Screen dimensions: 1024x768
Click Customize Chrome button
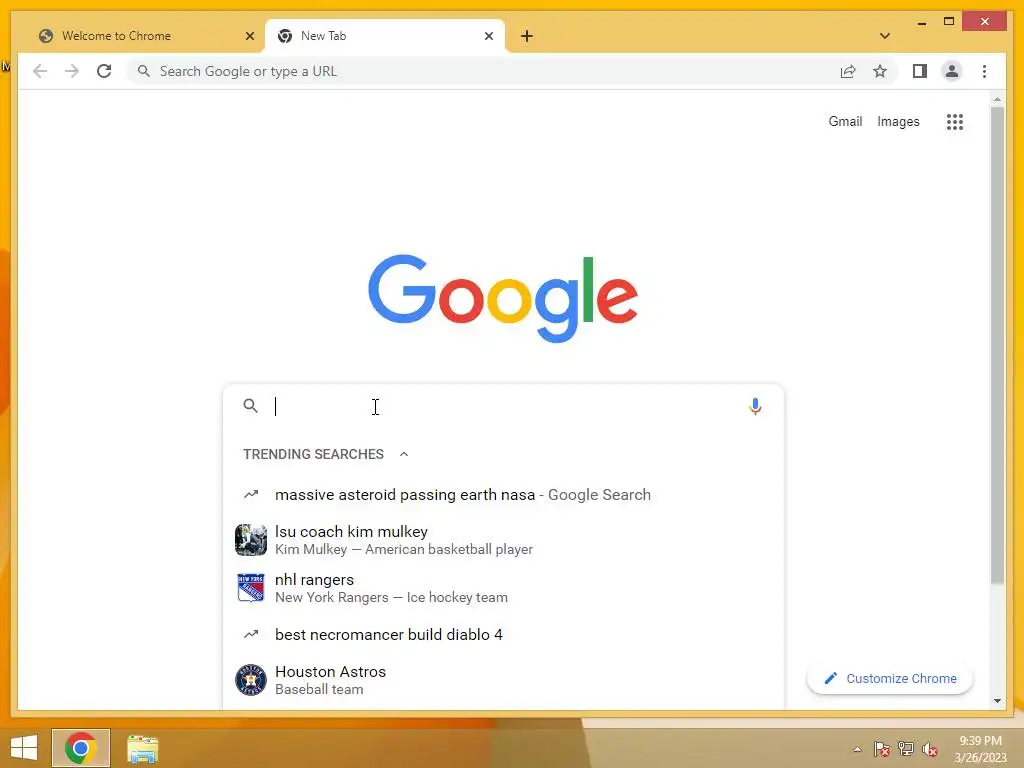pos(890,679)
